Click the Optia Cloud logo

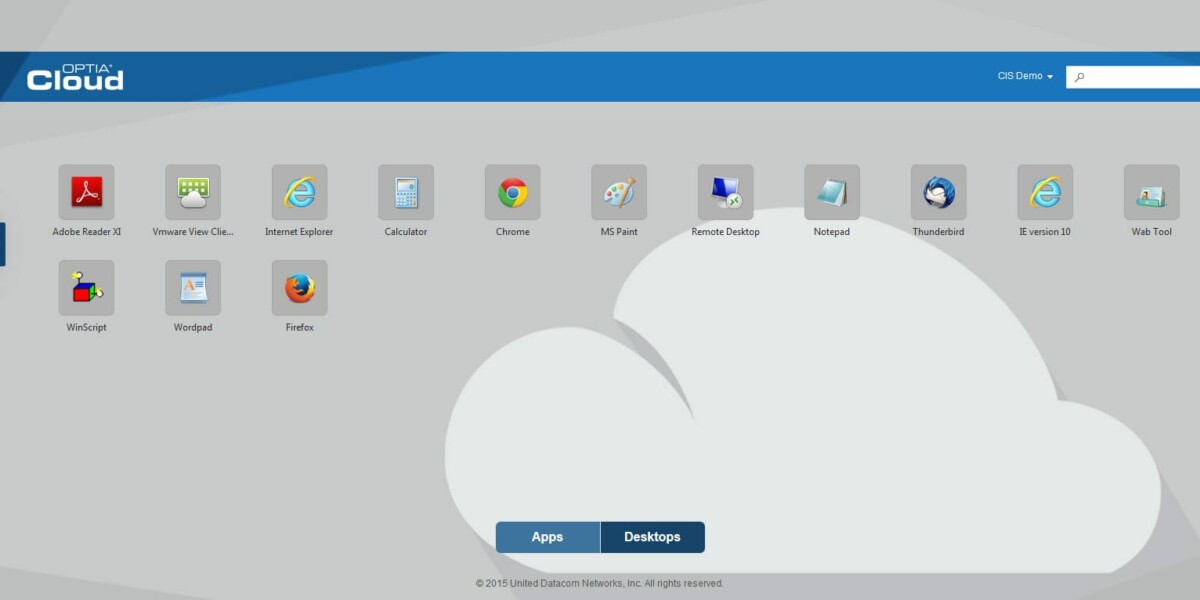click(75, 77)
